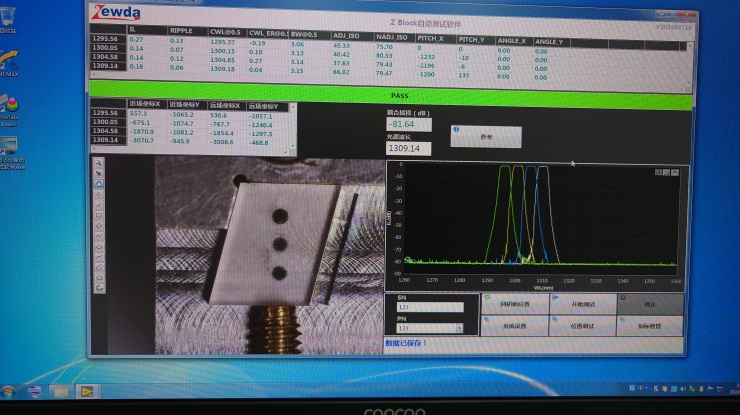This screenshot has width=740, height=415.
Task: Click the 位置调试 position debug button
Action: click(x=582, y=326)
